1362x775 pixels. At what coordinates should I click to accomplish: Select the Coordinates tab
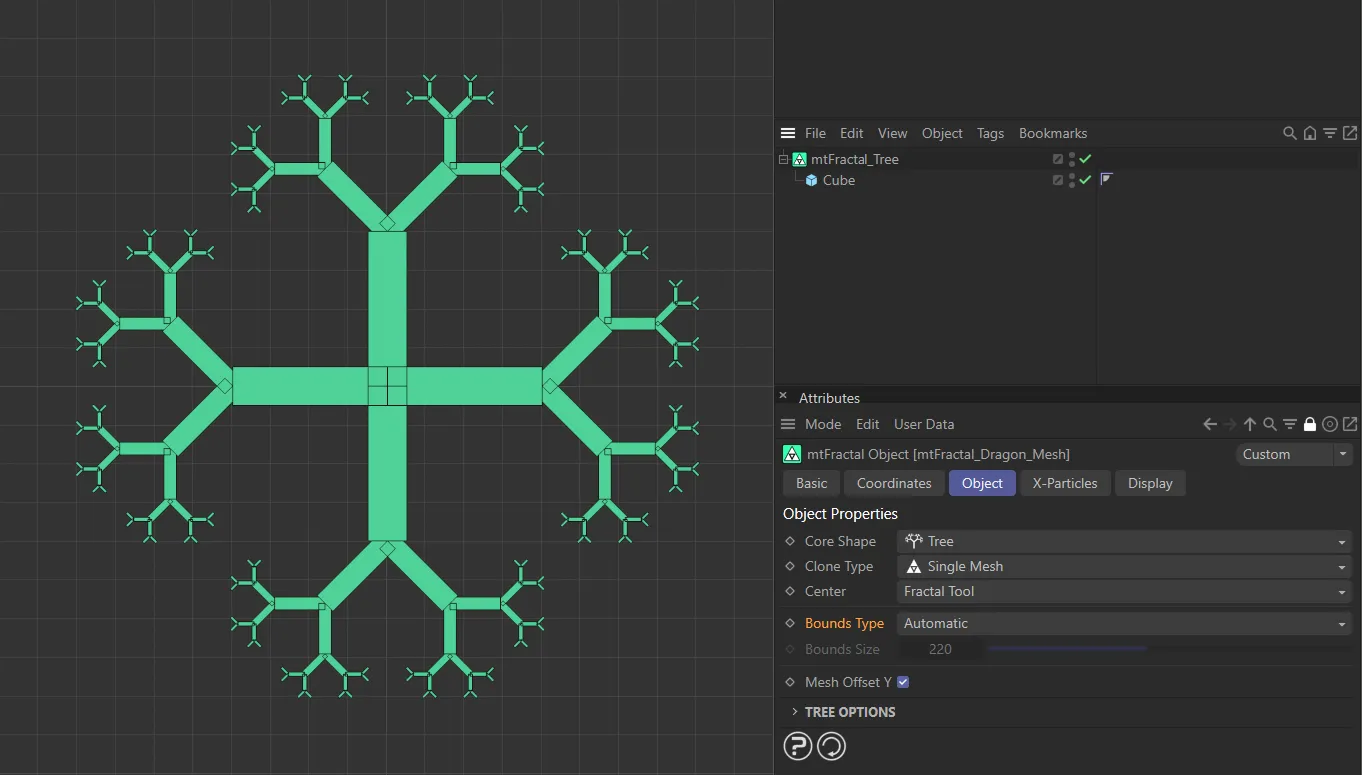893,483
